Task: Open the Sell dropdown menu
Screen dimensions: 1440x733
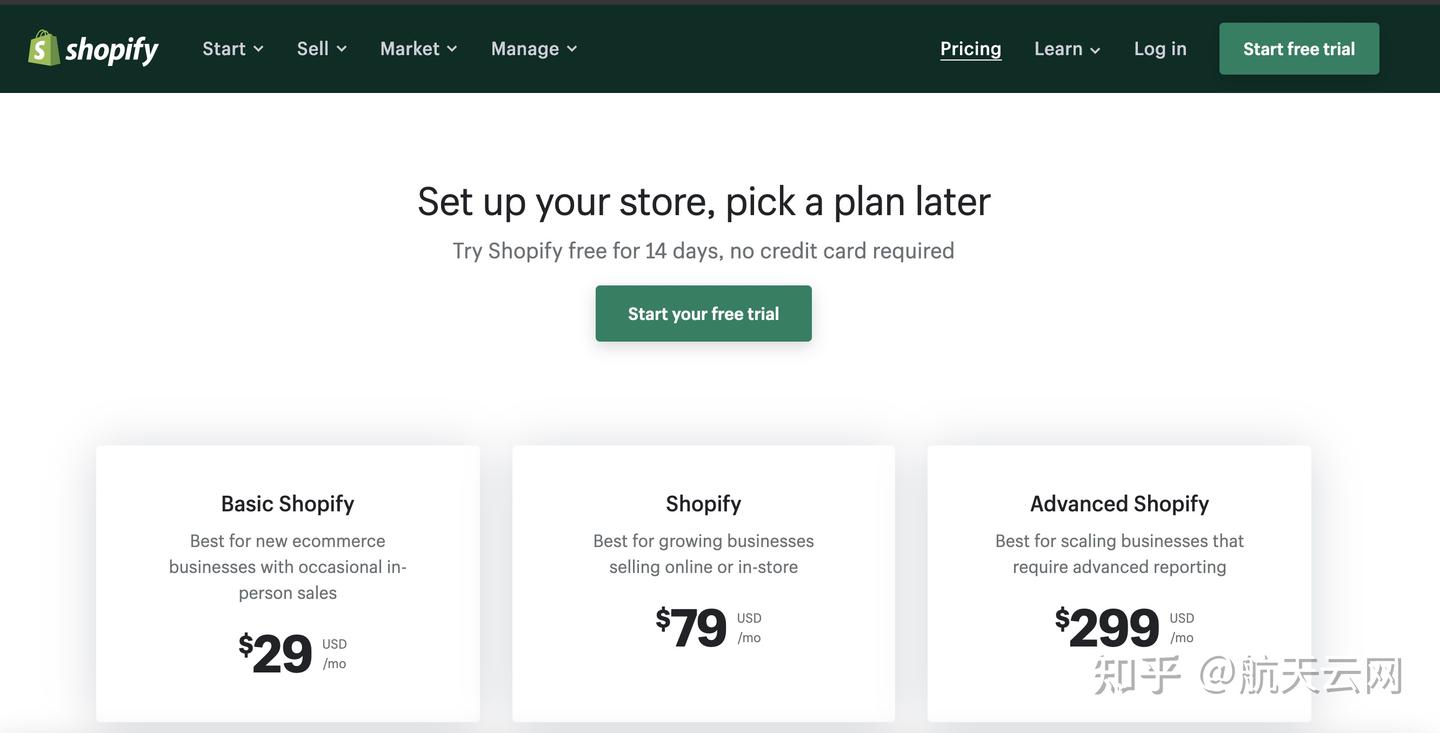Action: [321, 49]
